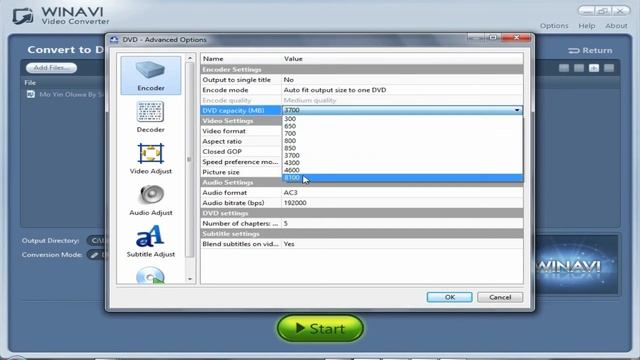Select the Closed GOP row

[x=241, y=151]
